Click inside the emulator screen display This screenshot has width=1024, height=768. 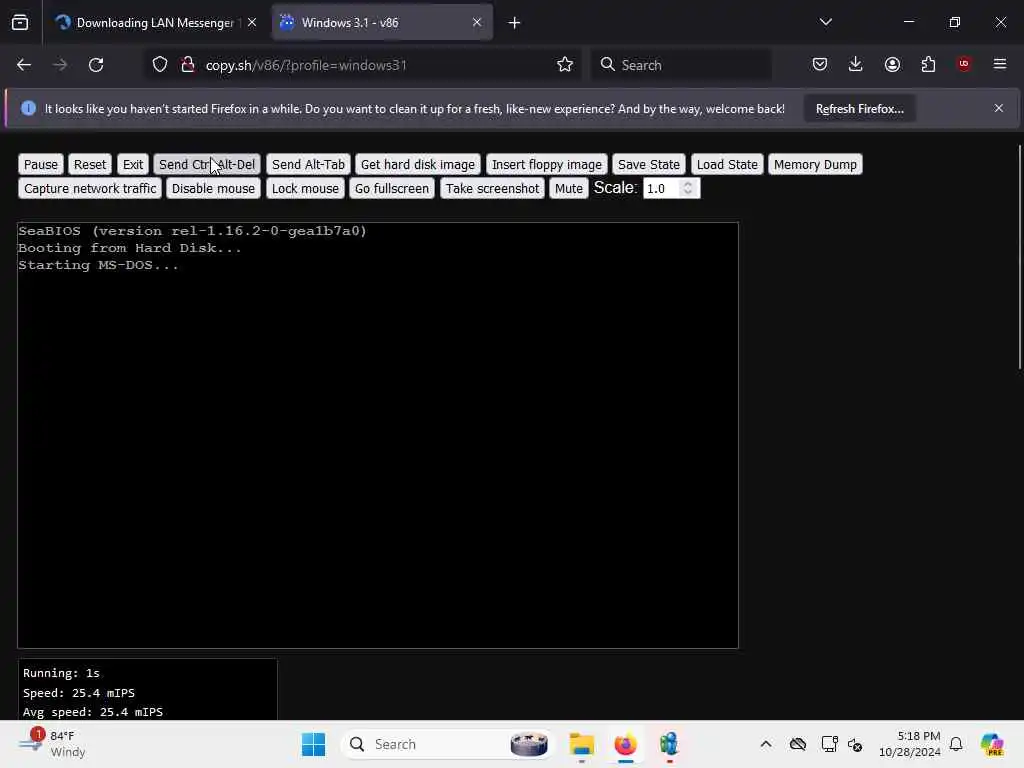378,435
